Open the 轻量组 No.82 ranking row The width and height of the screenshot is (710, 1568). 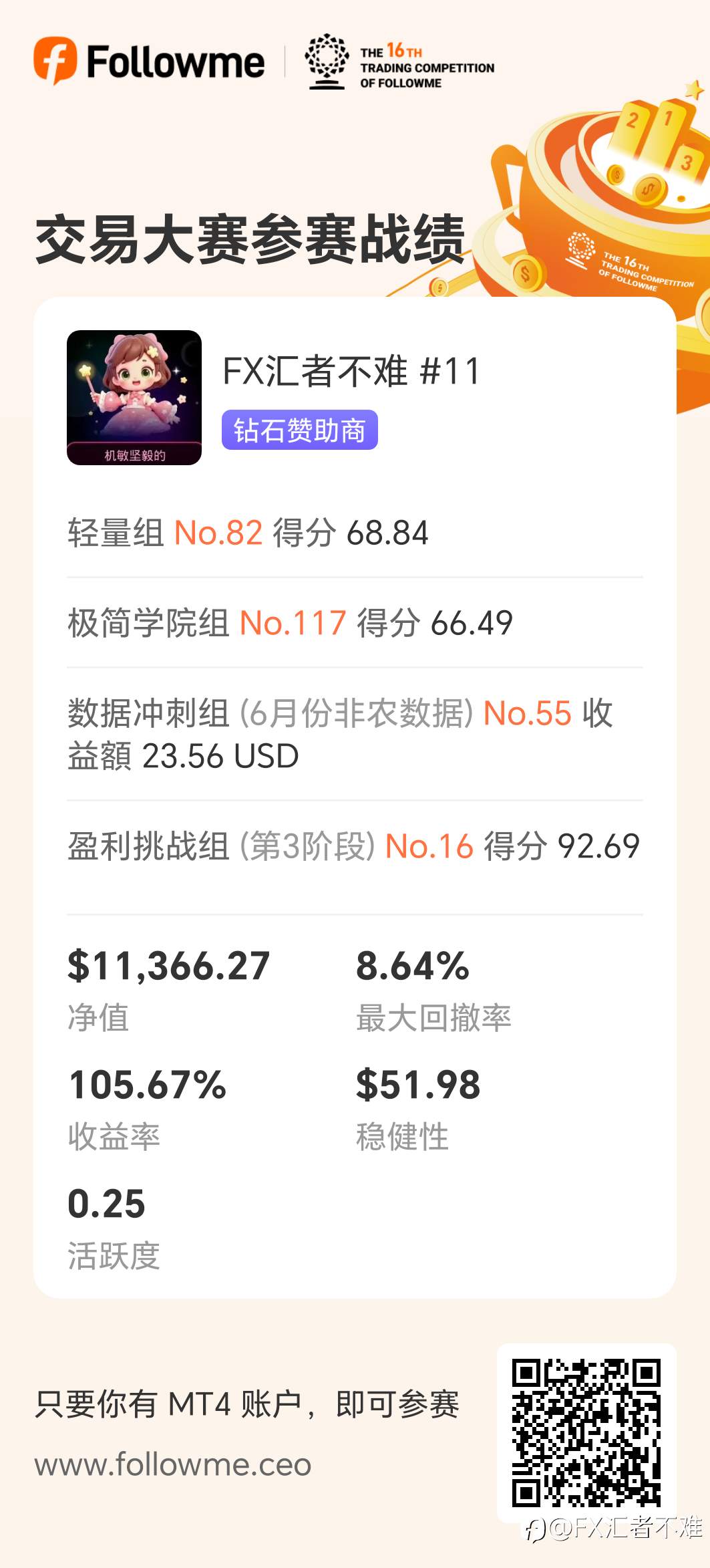(x=248, y=533)
